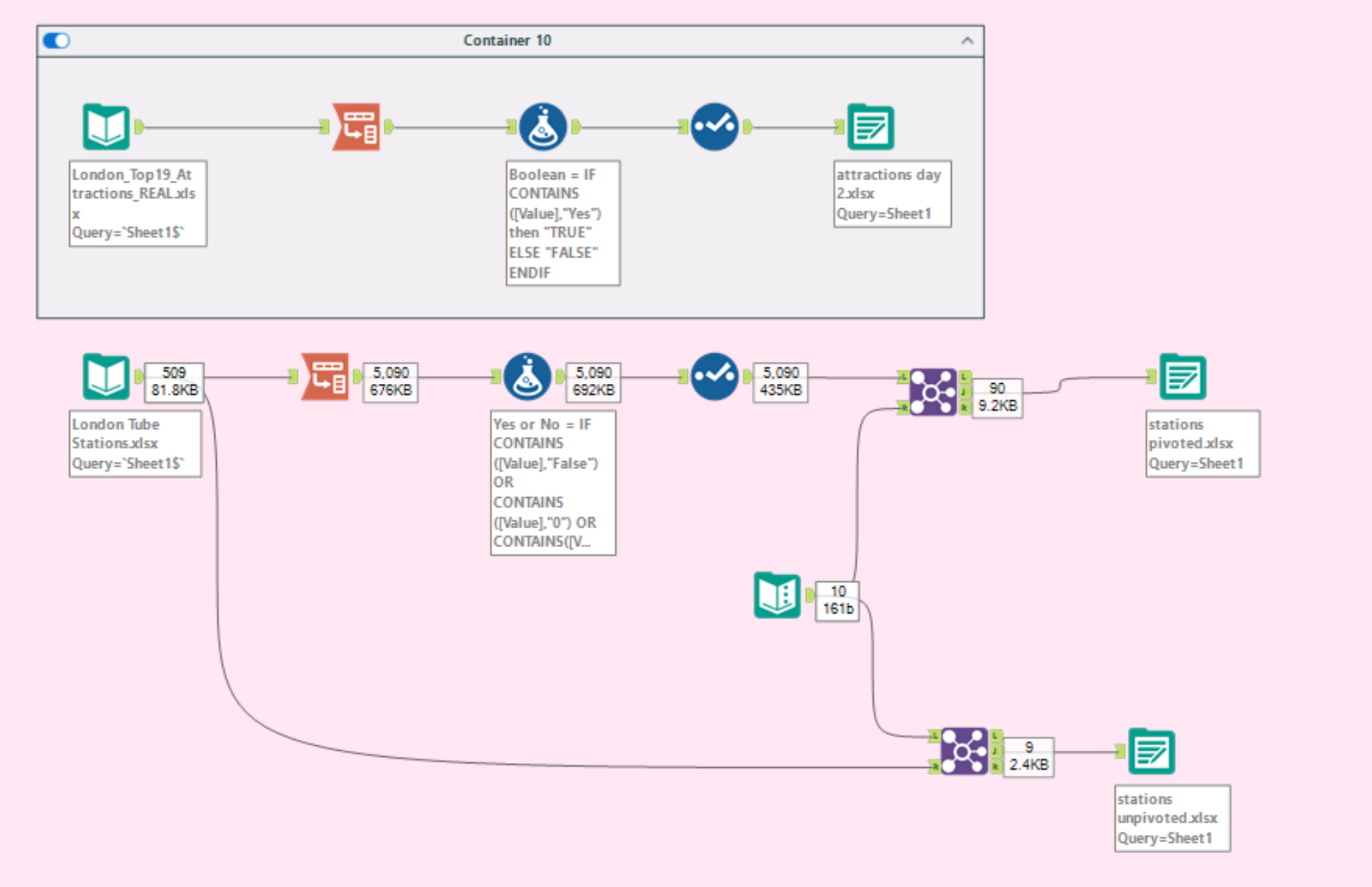The image size is (1372, 887).
Task: Select attractions day 2.xlsx Output tool
Action: click(870, 127)
